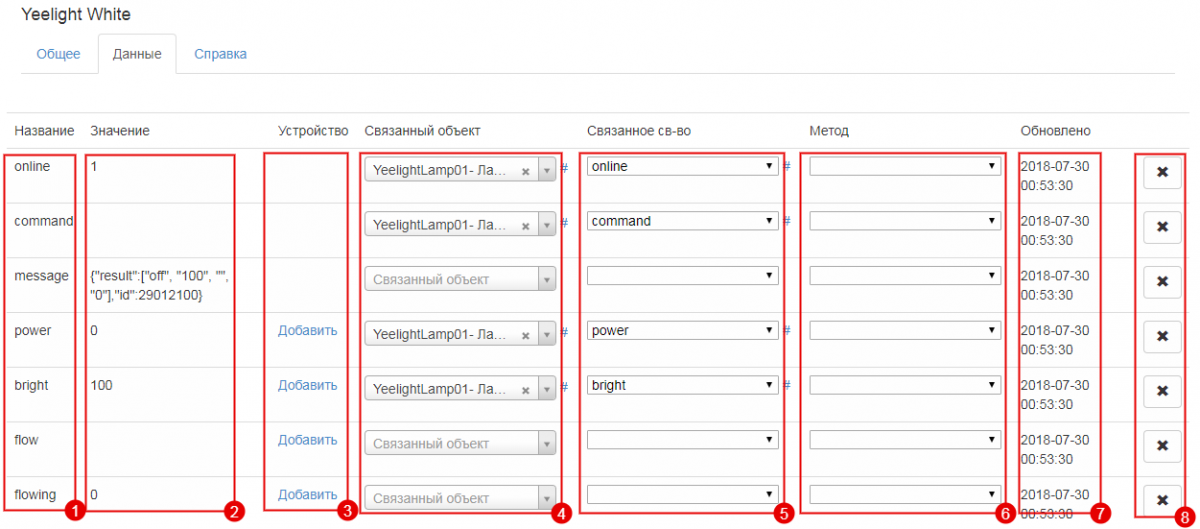Screen dimensions: 1200x529
Task: Open empty linked property dropdown in flow row
Action: [683, 439]
